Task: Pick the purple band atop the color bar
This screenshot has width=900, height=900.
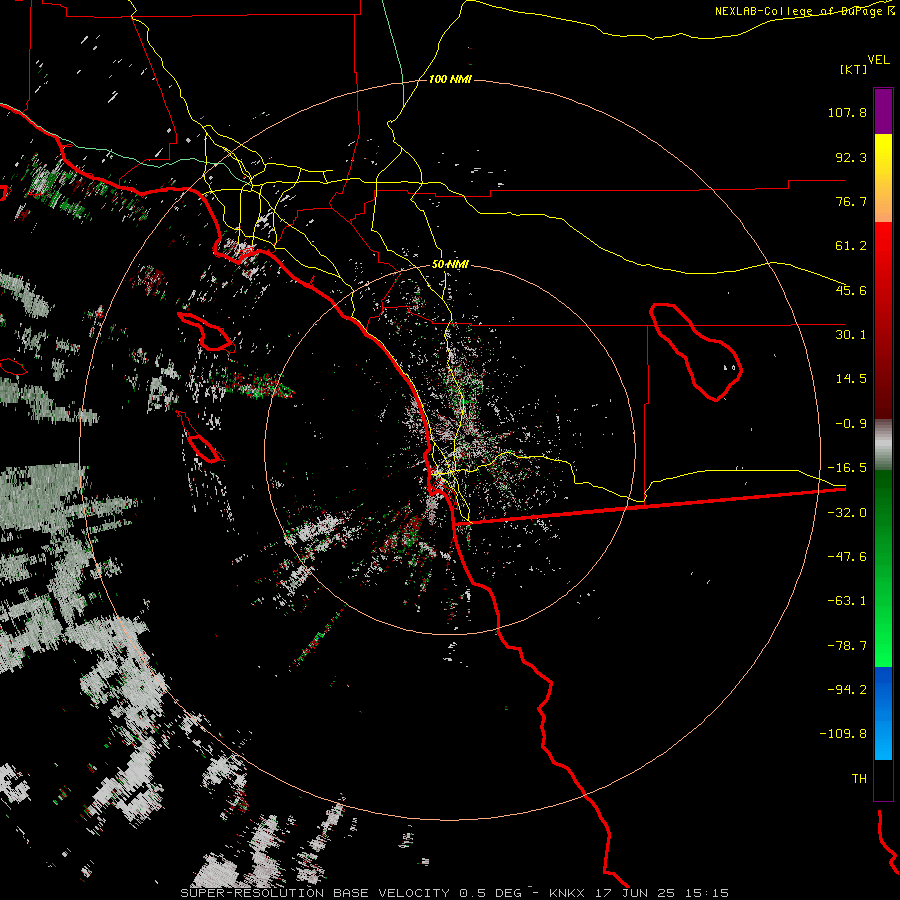Action: [x=883, y=111]
